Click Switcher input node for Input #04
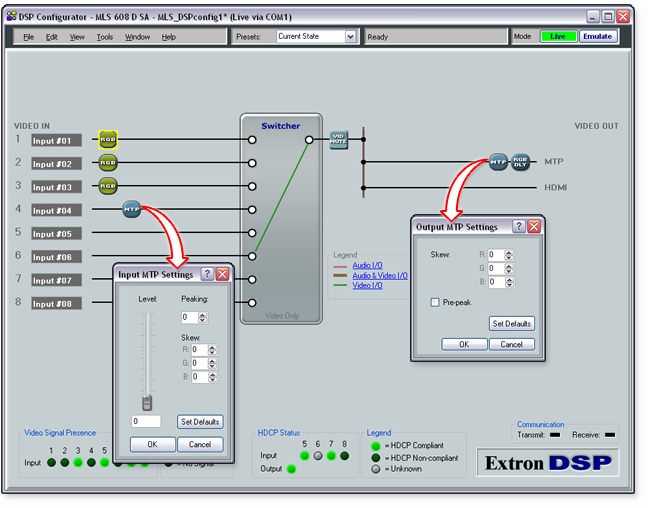Viewport: 648px width, 508px height. (252, 210)
